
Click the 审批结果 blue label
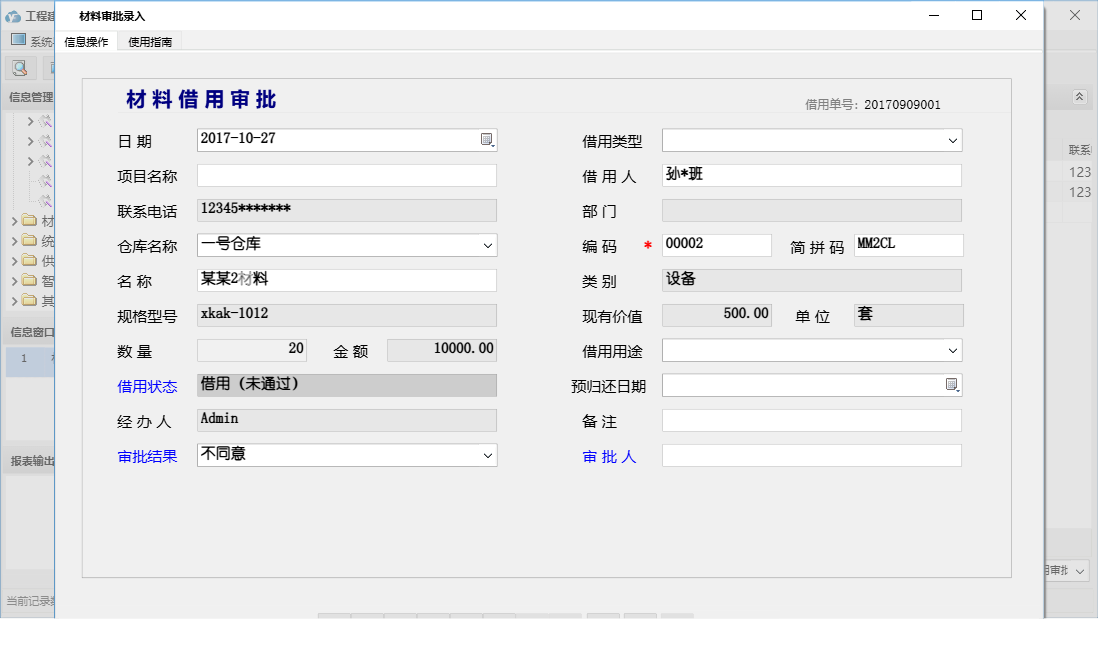147,457
